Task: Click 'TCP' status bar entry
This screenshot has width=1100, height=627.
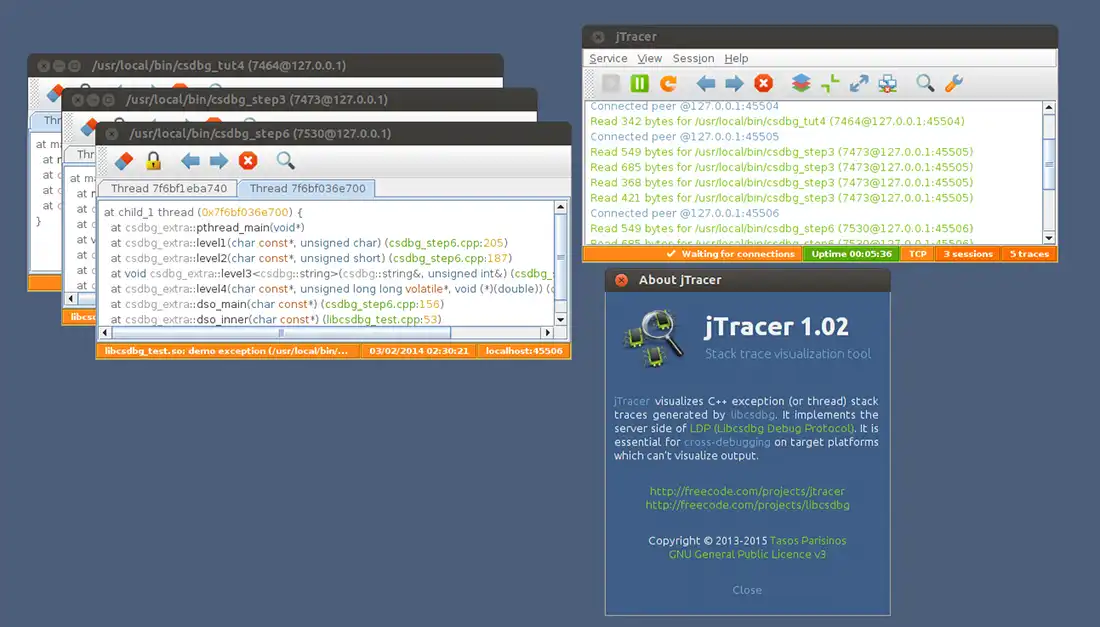Action: click(x=918, y=254)
